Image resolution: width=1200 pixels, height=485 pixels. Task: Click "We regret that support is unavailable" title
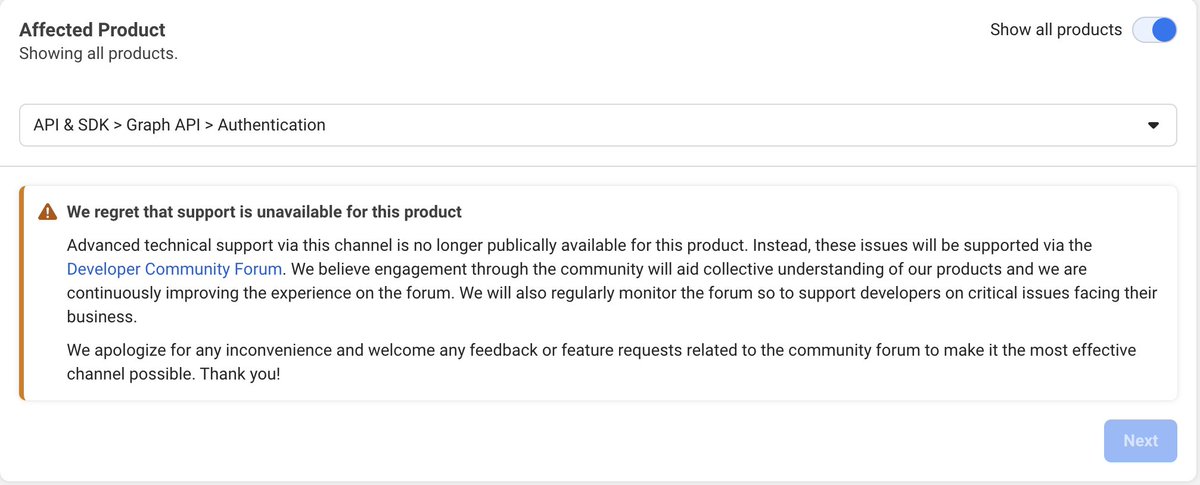coord(264,212)
